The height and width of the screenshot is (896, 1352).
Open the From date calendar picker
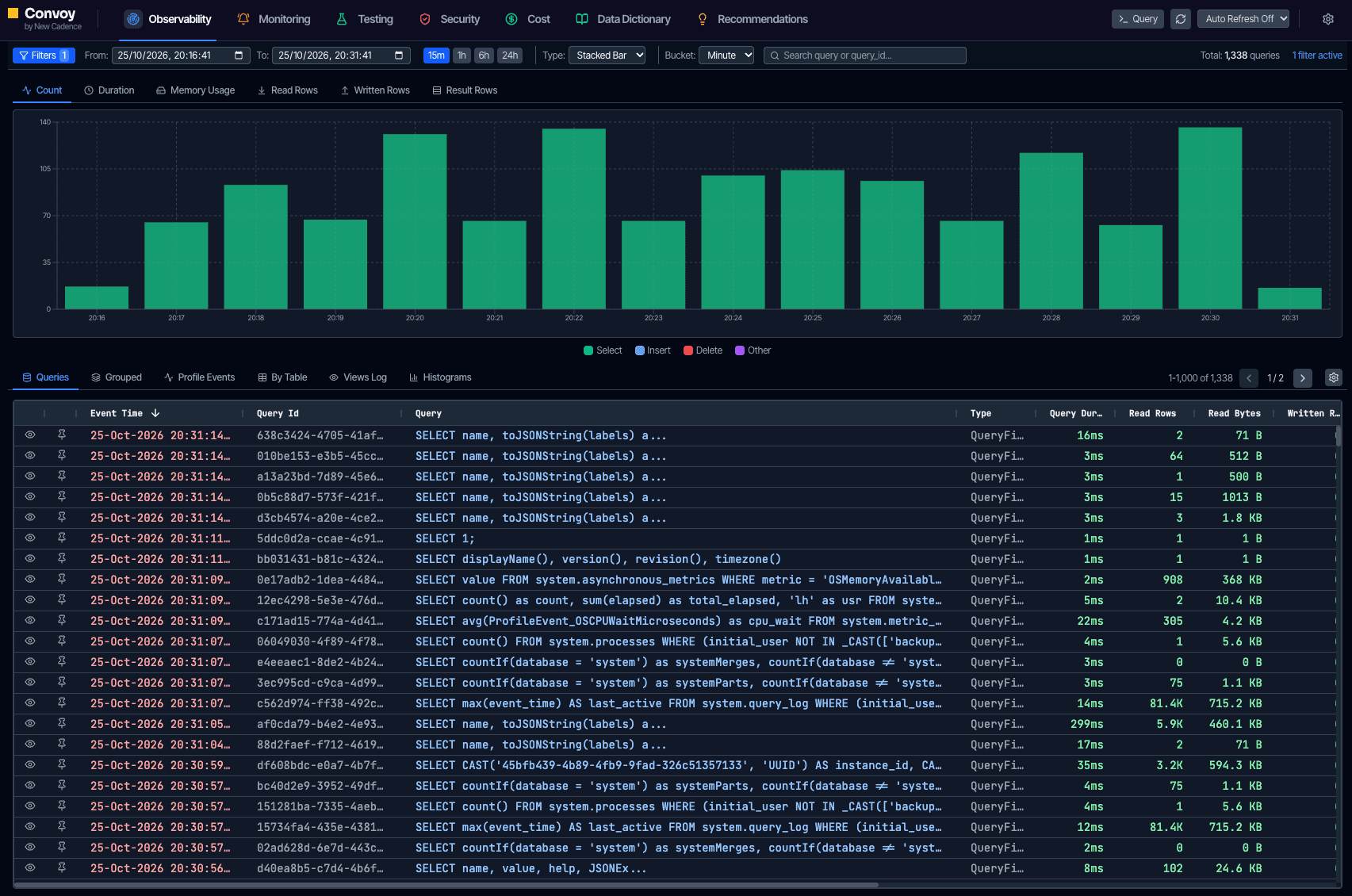239,56
